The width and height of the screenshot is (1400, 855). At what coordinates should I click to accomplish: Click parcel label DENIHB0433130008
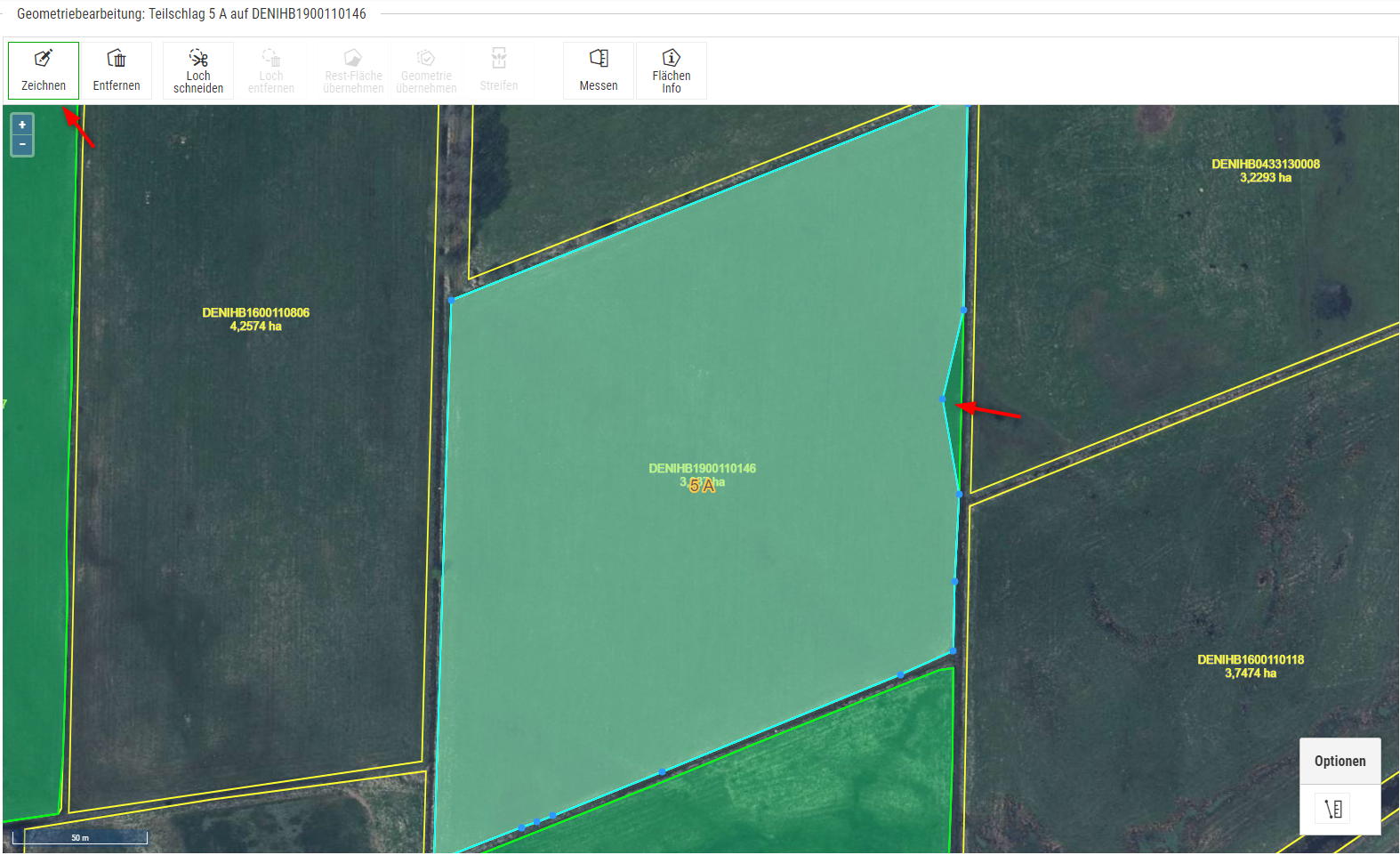1265,165
